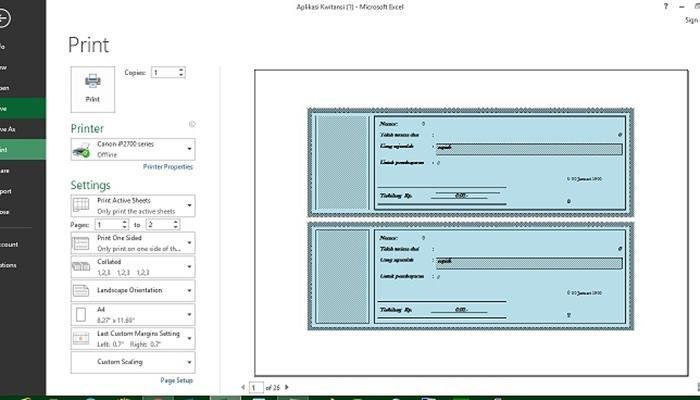Expand the A4 paper size dropdown
Image resolution: width=700 pixels, height=400 pixels.
tap(133, 314)
